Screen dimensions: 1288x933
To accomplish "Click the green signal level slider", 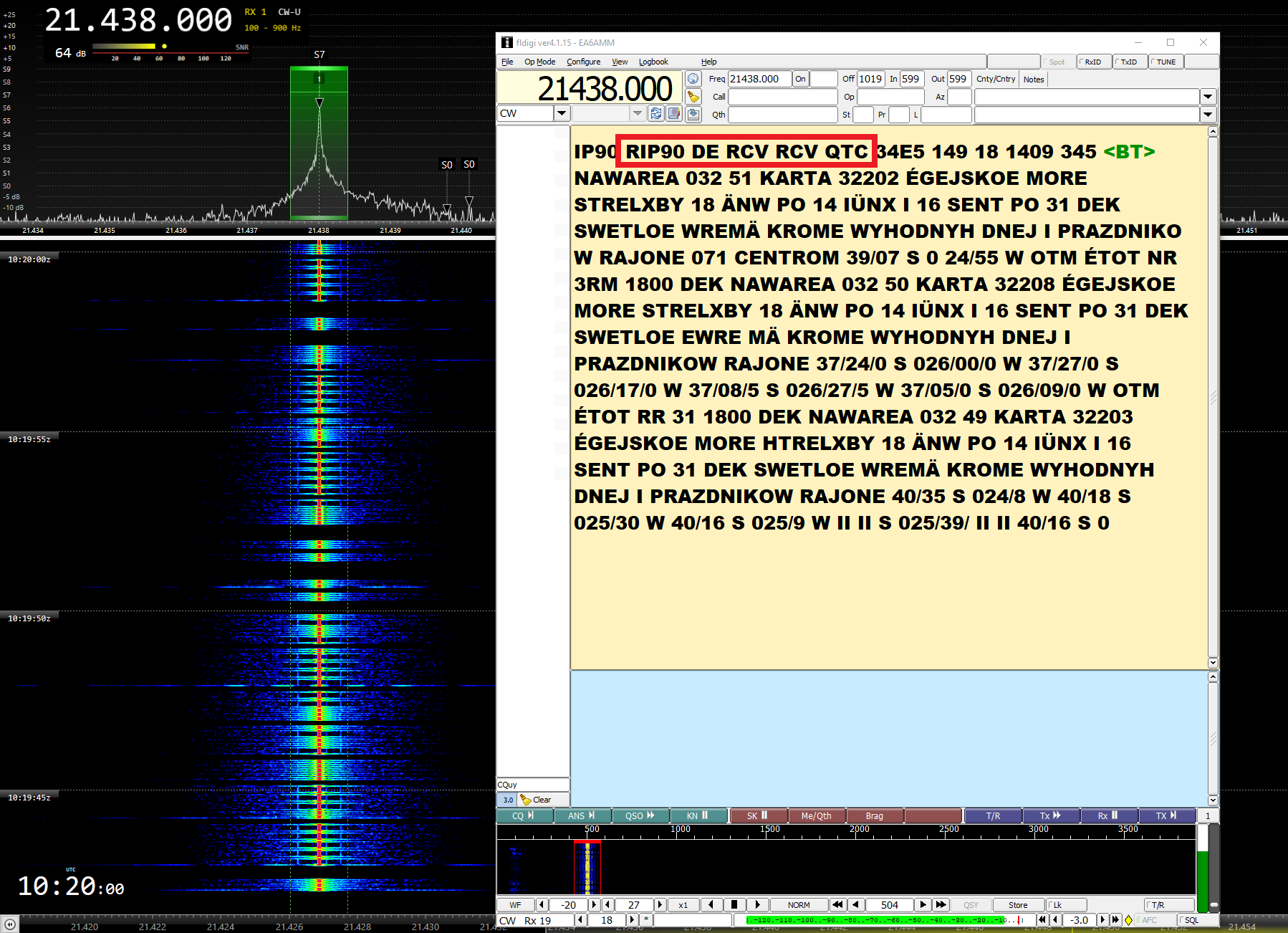I will coord(1203,879).
